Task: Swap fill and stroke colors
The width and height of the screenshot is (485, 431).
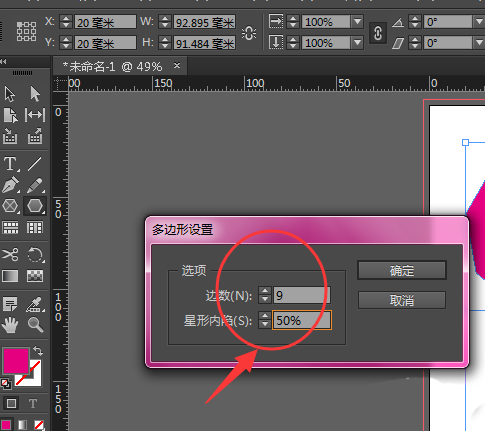Action: (38, 351)
